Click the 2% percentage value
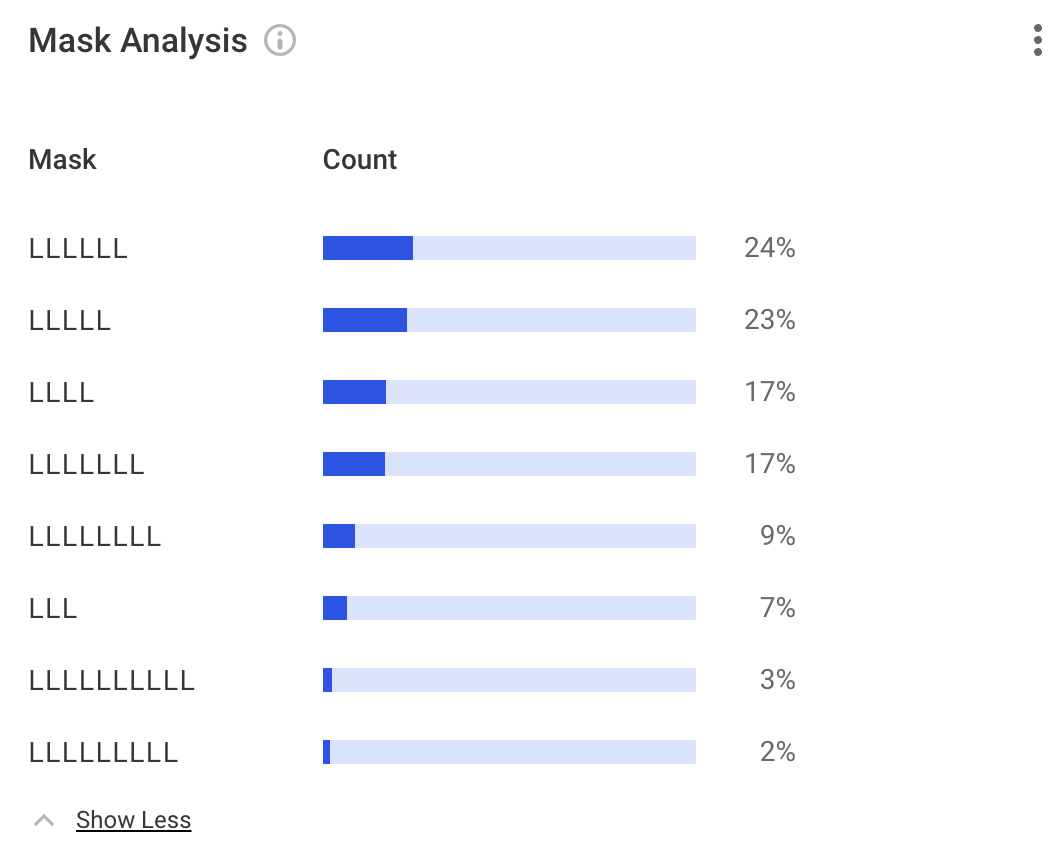Viewport: 1062px width, 842px height. [777, 752]
